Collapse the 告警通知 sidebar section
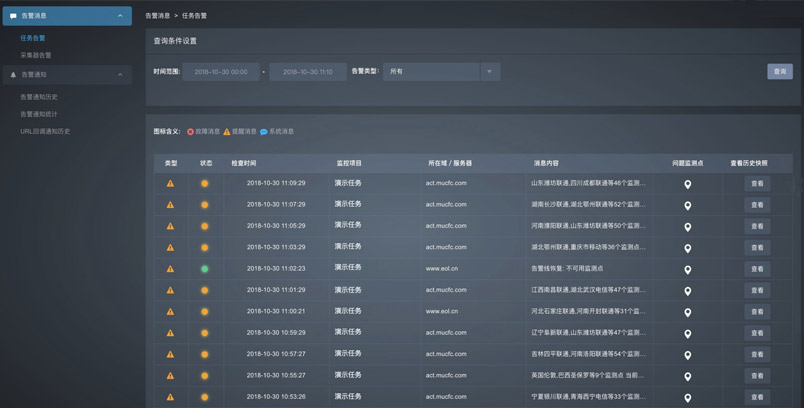804x408 pixels. coord(120,75)
